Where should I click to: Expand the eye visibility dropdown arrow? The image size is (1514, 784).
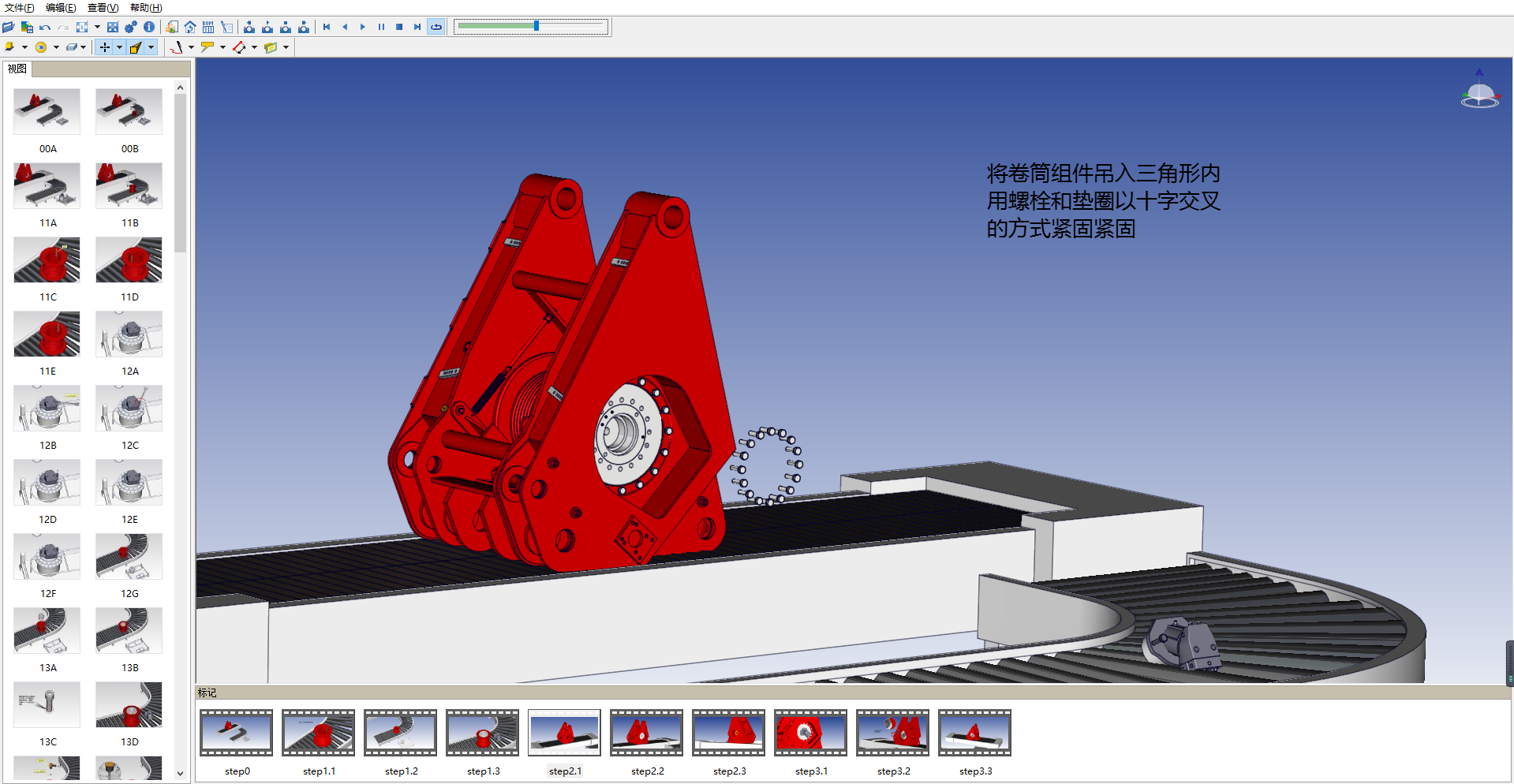pyautogui.click(x=56, y=47)
